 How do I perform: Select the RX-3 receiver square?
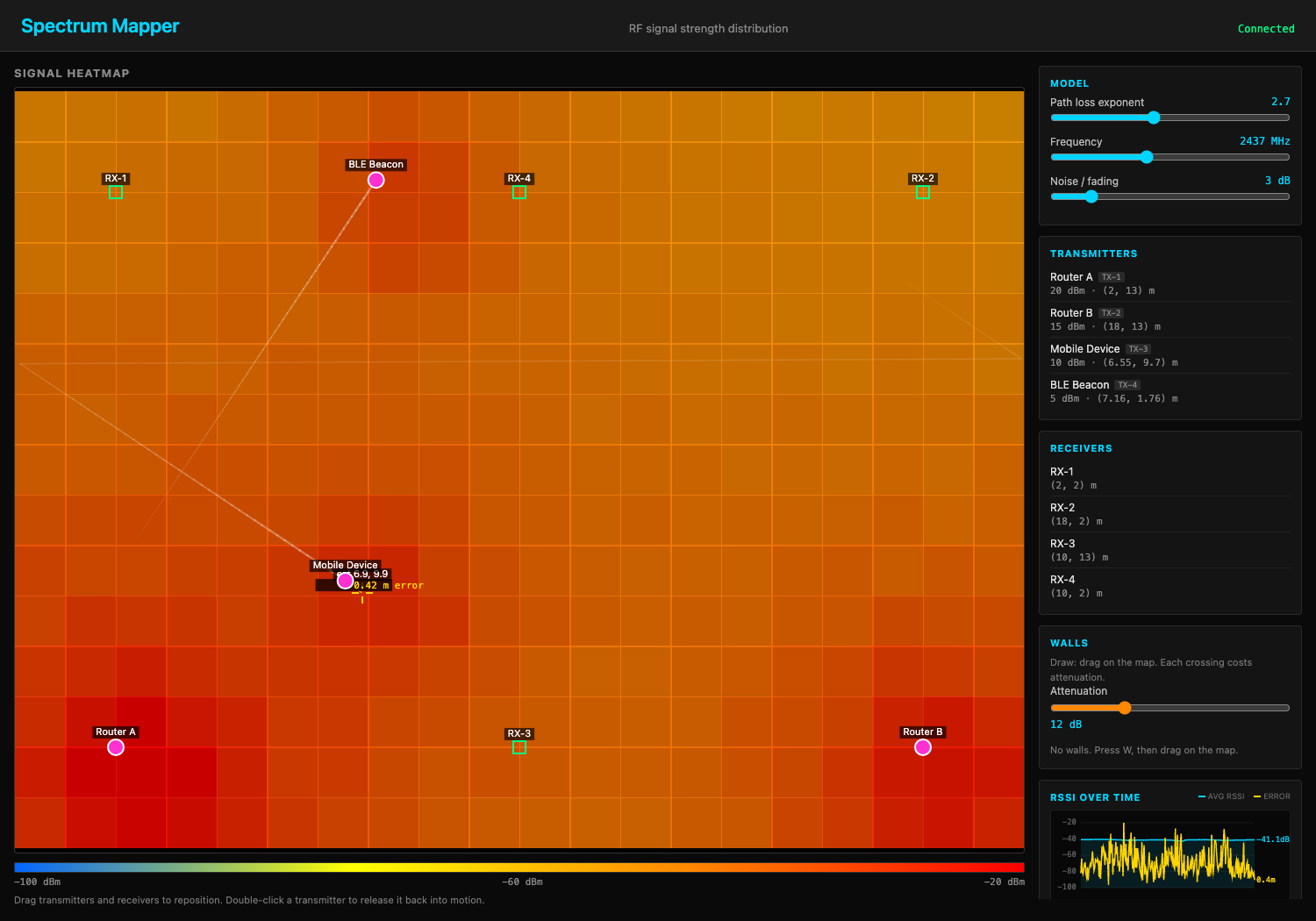click(x=519, y=747)
